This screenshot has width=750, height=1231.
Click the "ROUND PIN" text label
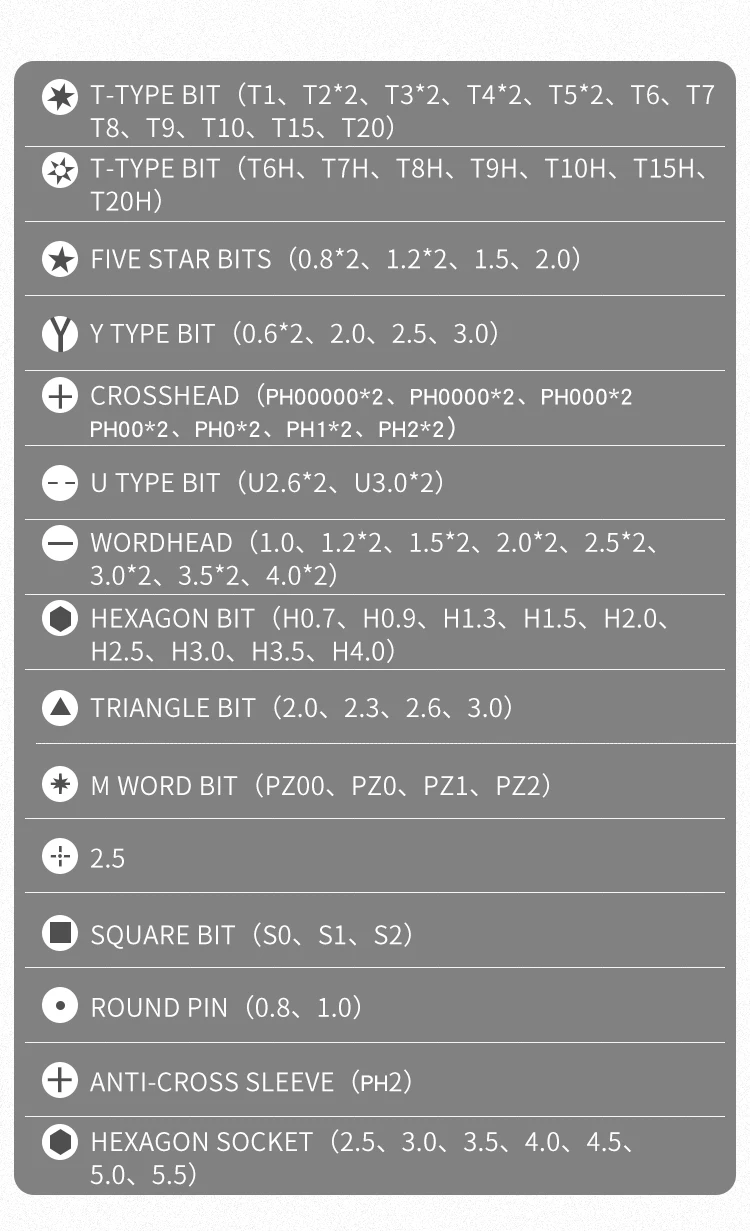[159, 1007]
